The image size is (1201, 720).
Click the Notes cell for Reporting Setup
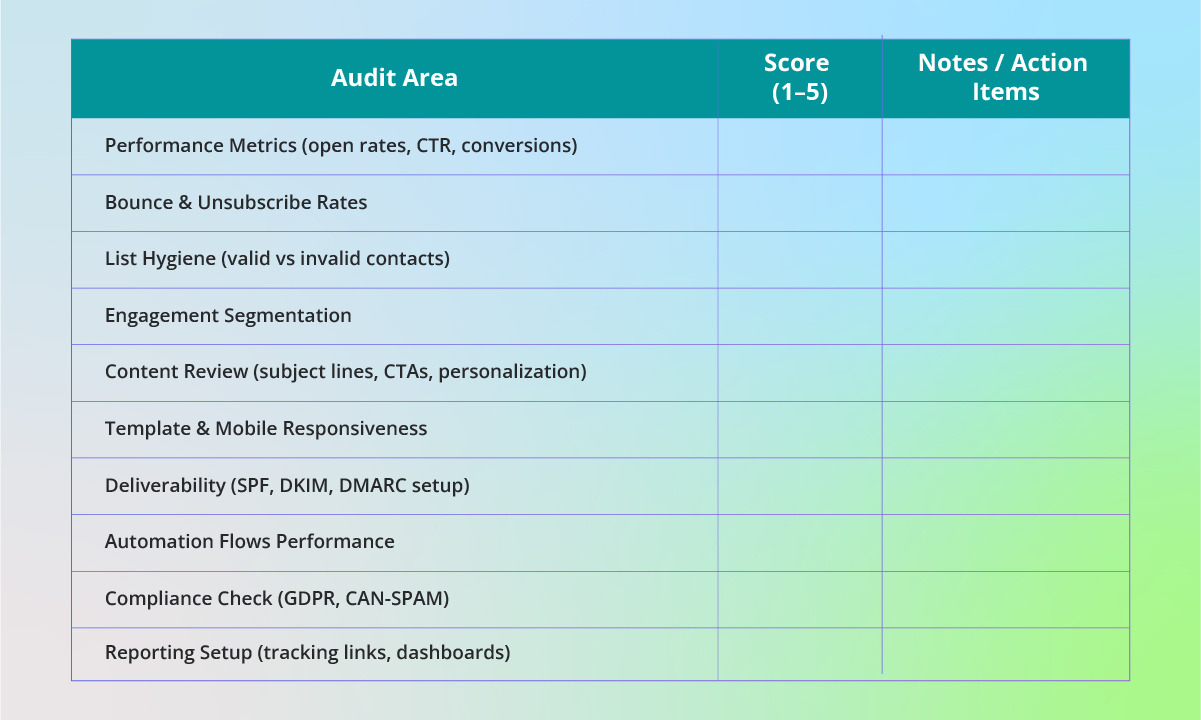click(x=1006, y=654)
